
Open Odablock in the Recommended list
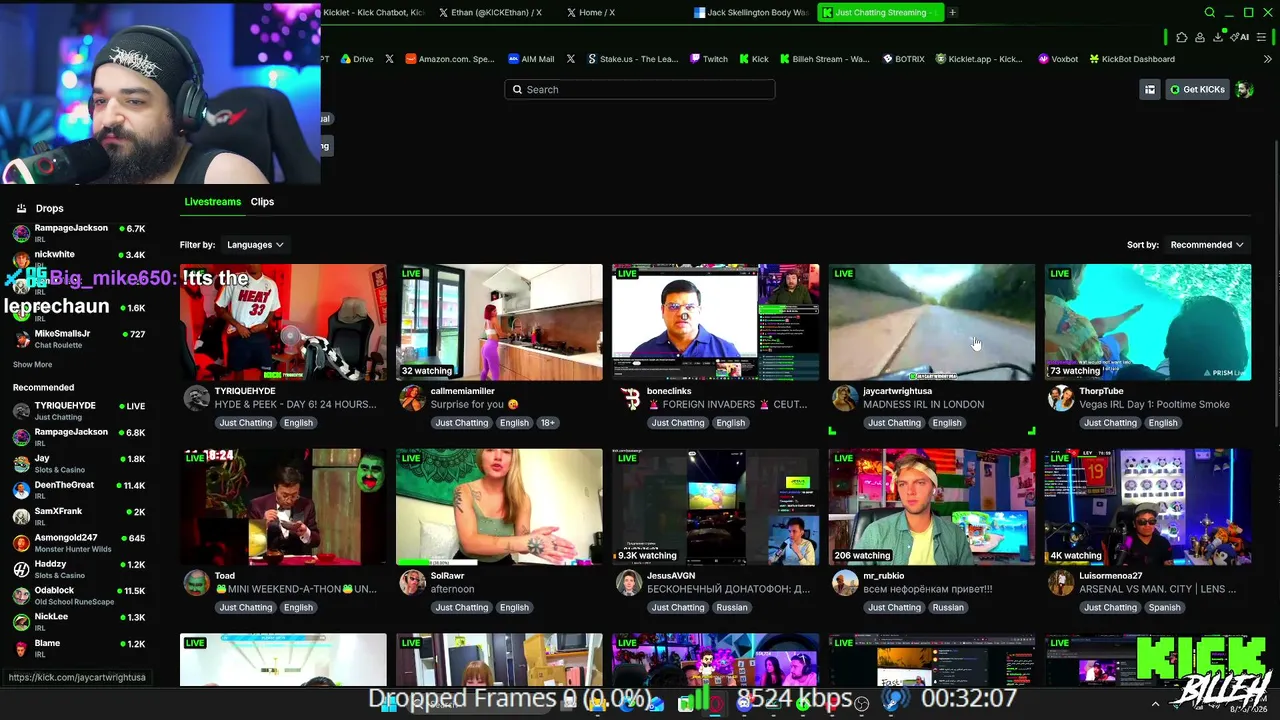(79, 595)
